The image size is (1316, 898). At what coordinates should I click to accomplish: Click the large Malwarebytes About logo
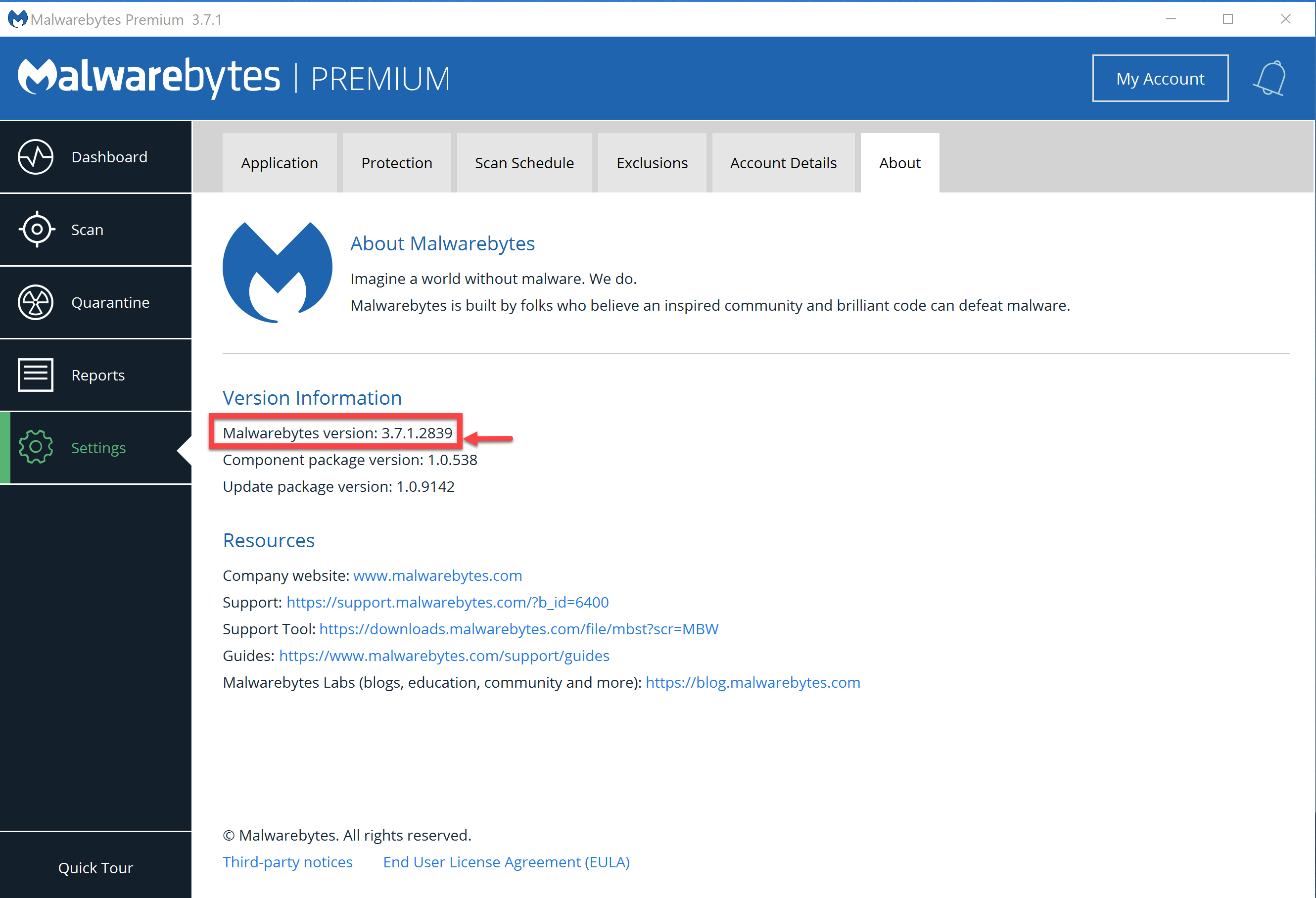point(278,272)
